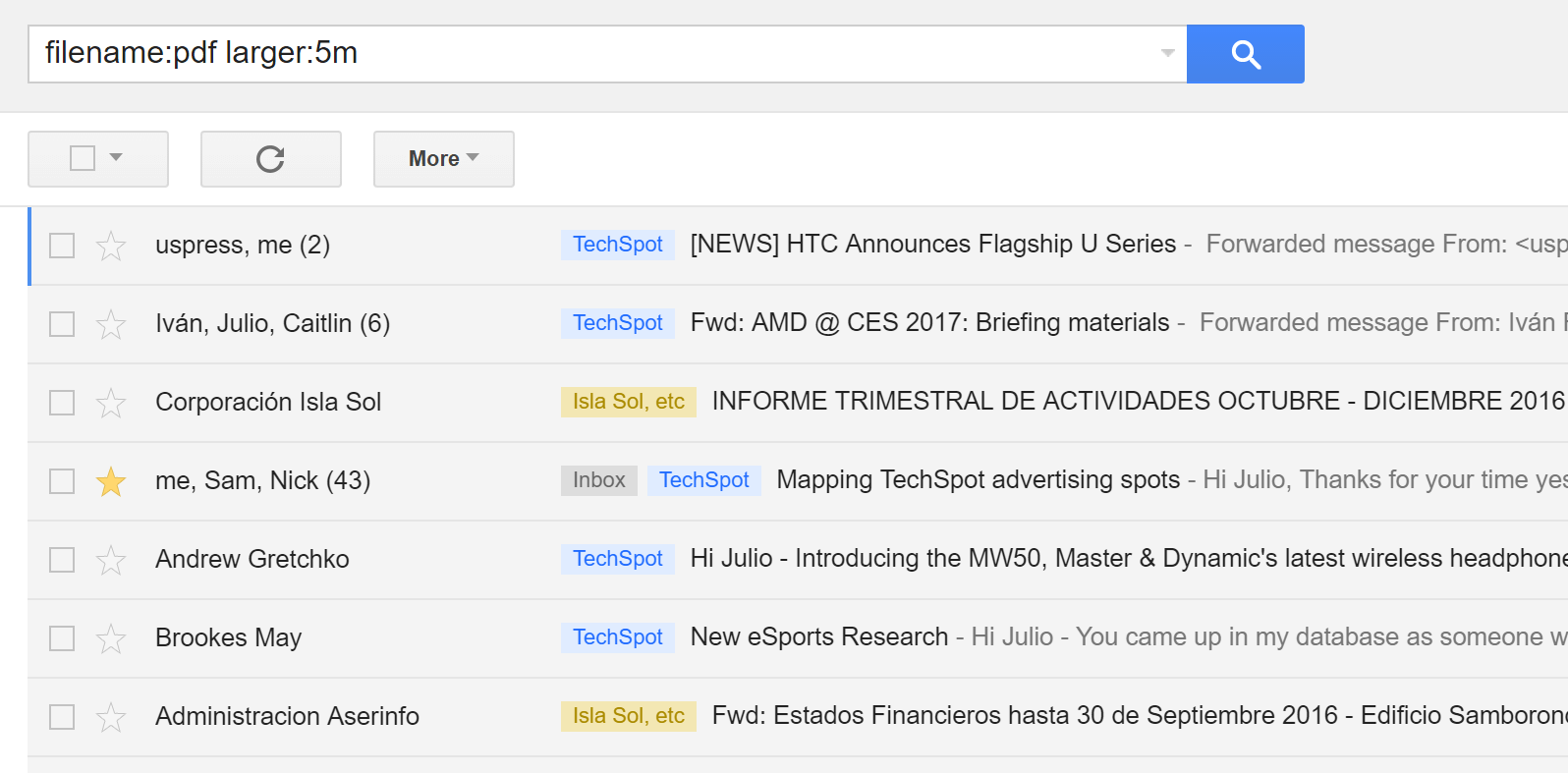Star the Iván, Julio, Caitlin conversation
This screenshot has width=1568, height=773.
pos(111,324)
